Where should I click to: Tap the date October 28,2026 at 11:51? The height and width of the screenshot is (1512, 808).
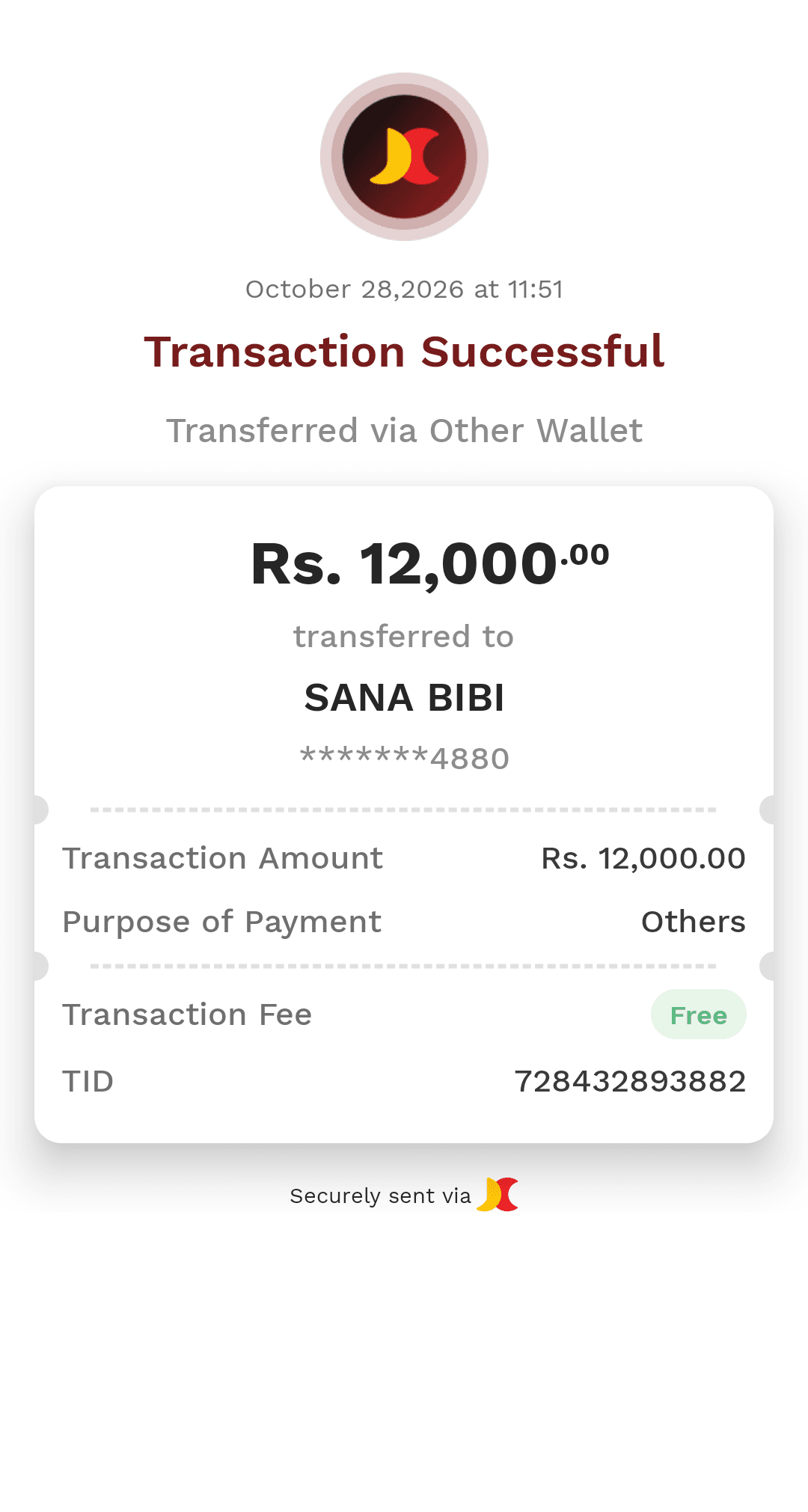(x=404, y=289)
